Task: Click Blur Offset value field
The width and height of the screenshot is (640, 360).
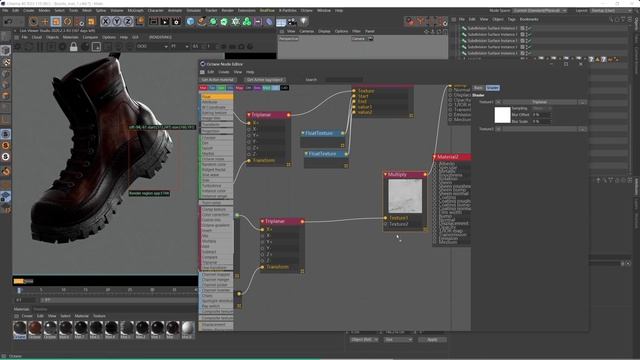Action: click(541, 115)
